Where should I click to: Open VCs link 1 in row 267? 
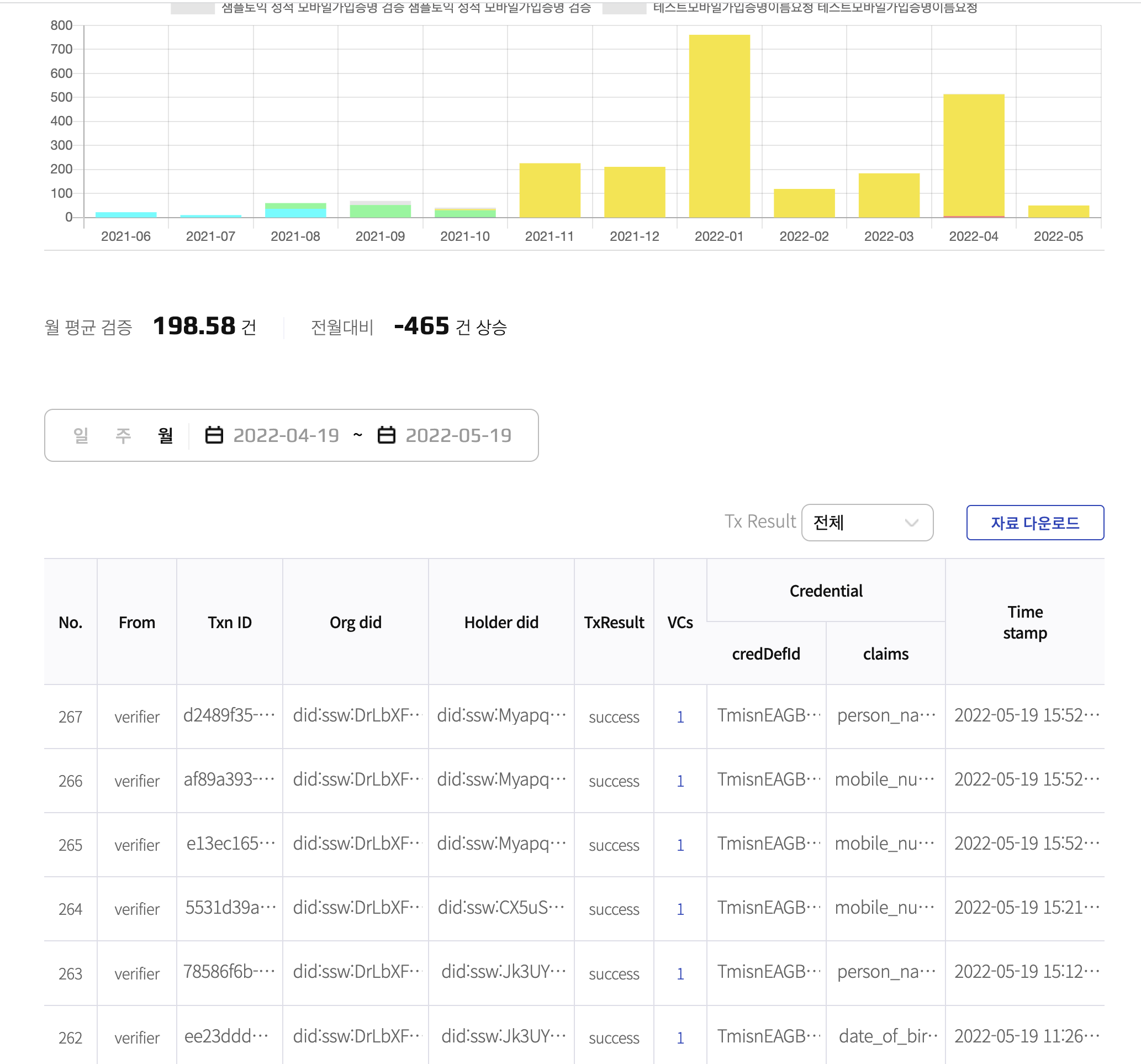[x=680, y=717]
